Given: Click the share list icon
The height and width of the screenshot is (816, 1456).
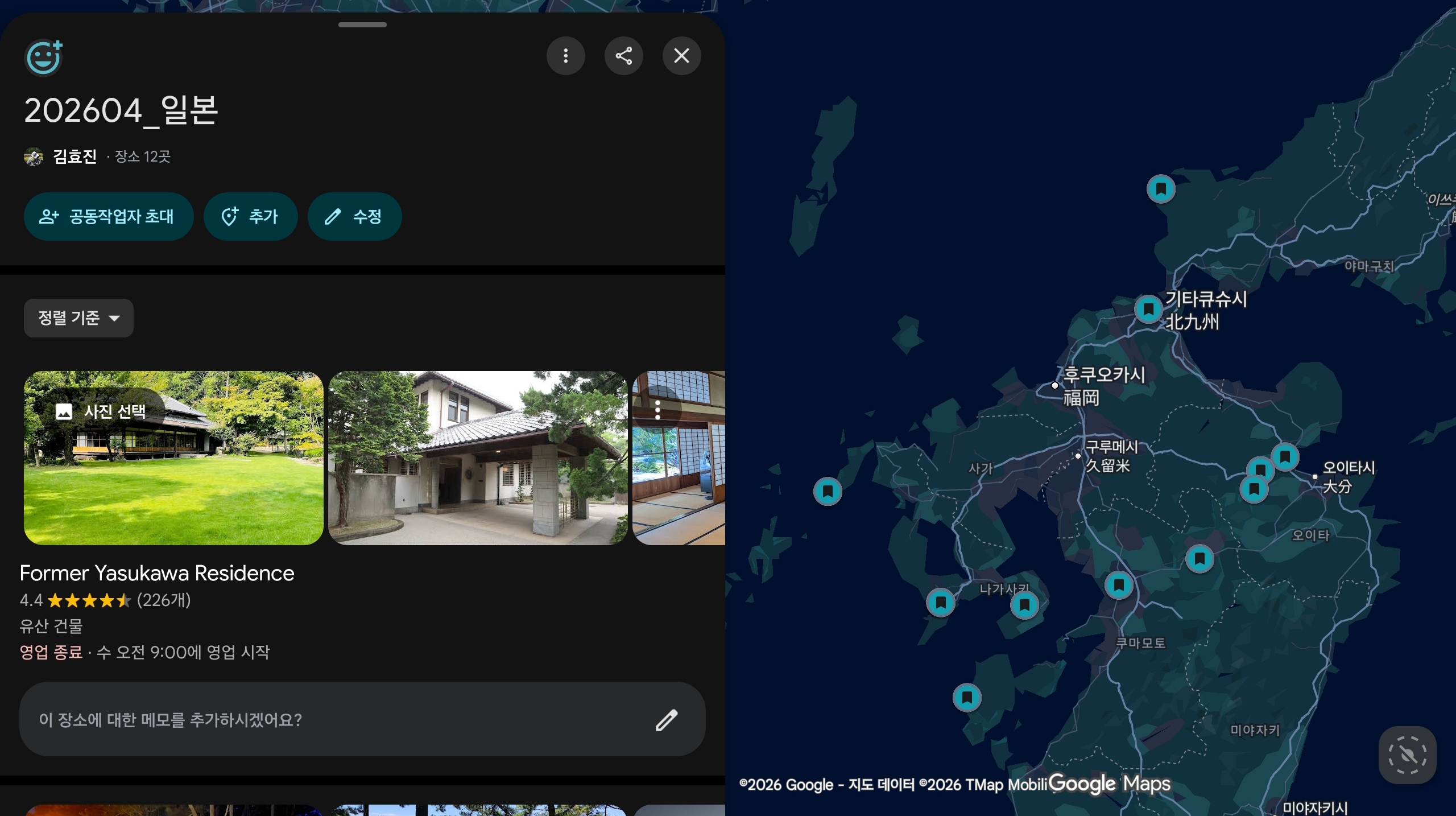Looking at the screenshot, I should pyautogui.click(x=623, y=56).
